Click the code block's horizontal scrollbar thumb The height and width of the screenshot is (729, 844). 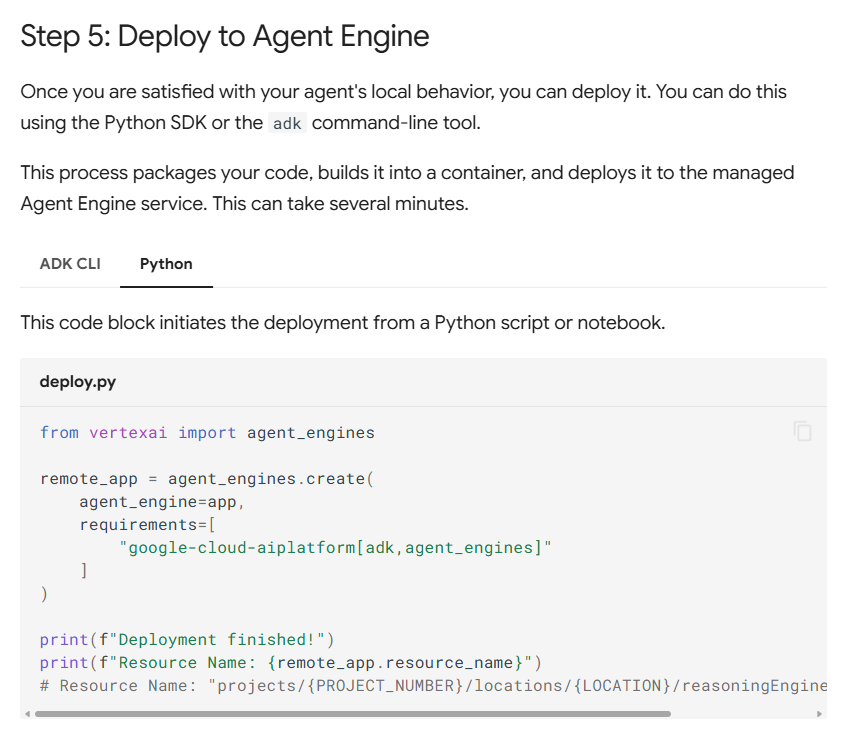click(x=352, y=714)
